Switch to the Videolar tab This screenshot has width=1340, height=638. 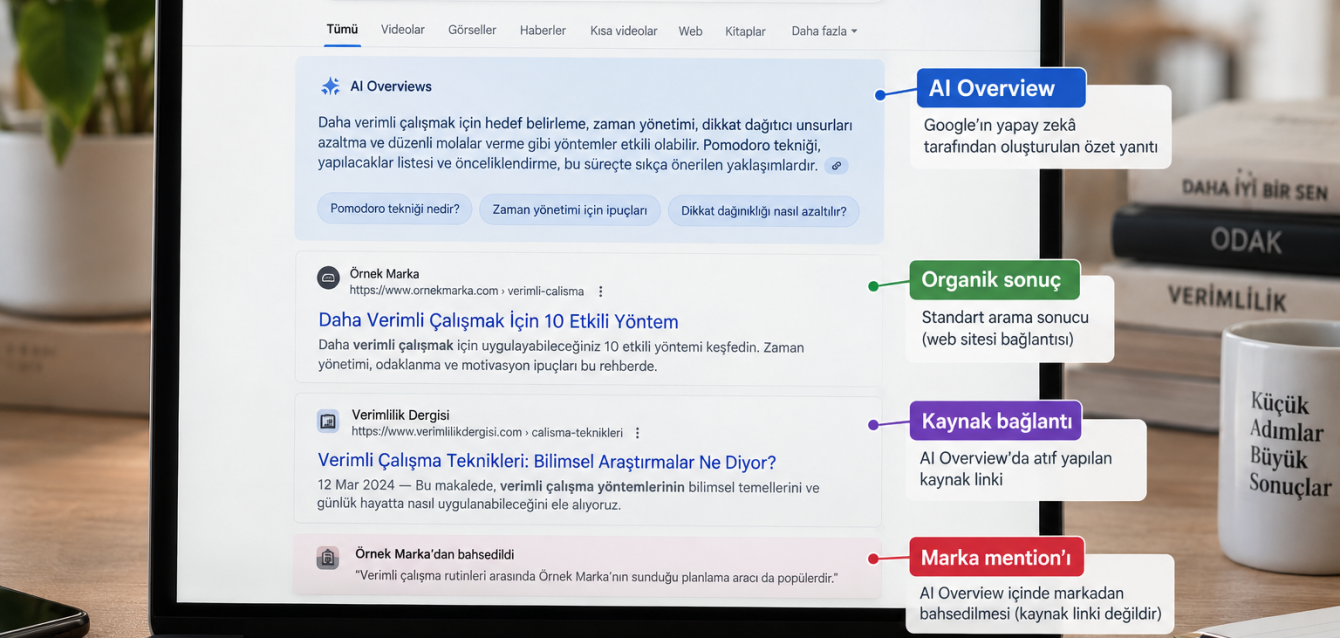(x=403, y=30)
